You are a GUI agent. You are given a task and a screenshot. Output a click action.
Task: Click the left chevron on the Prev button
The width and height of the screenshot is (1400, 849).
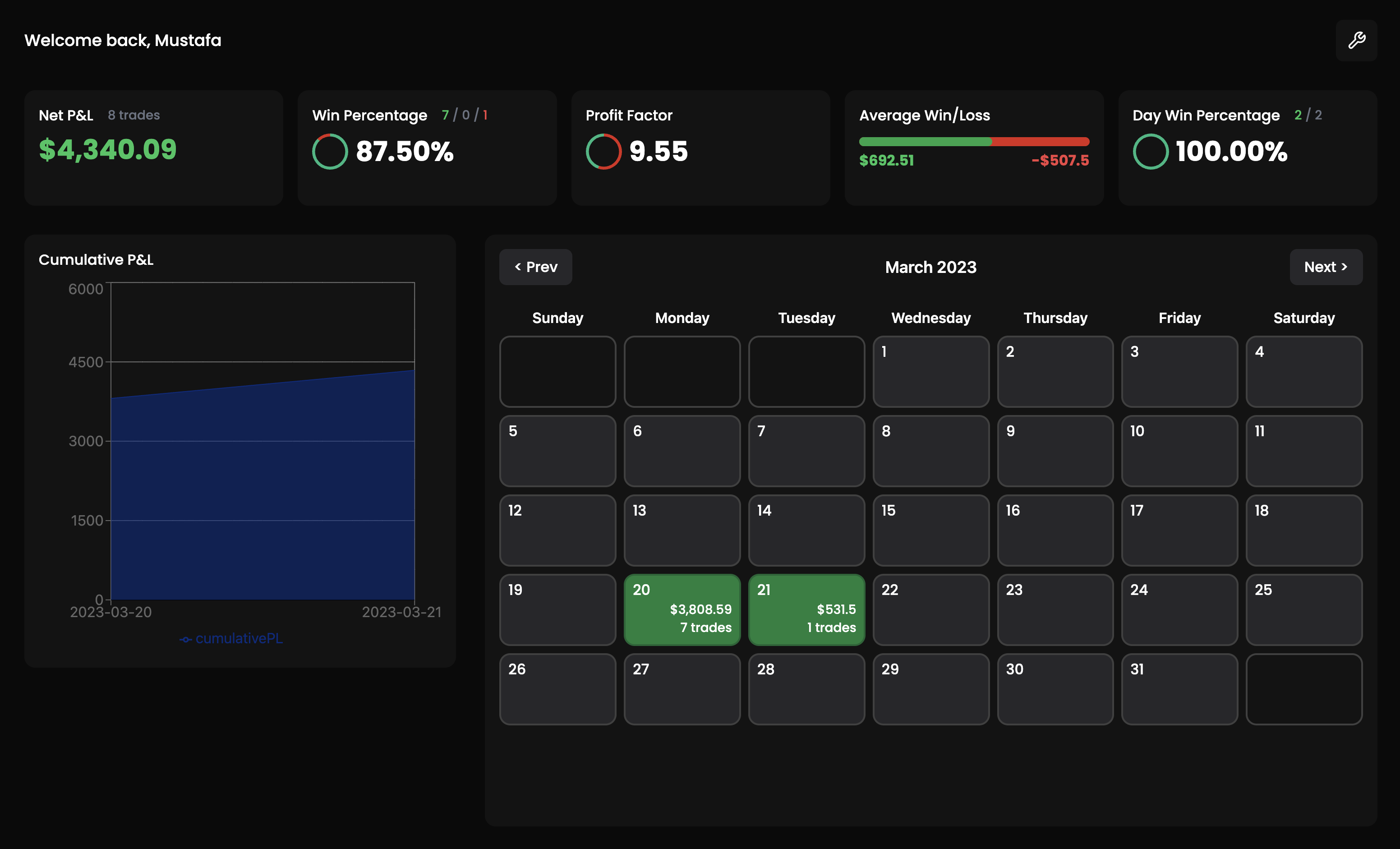click(x=518, y=267)
